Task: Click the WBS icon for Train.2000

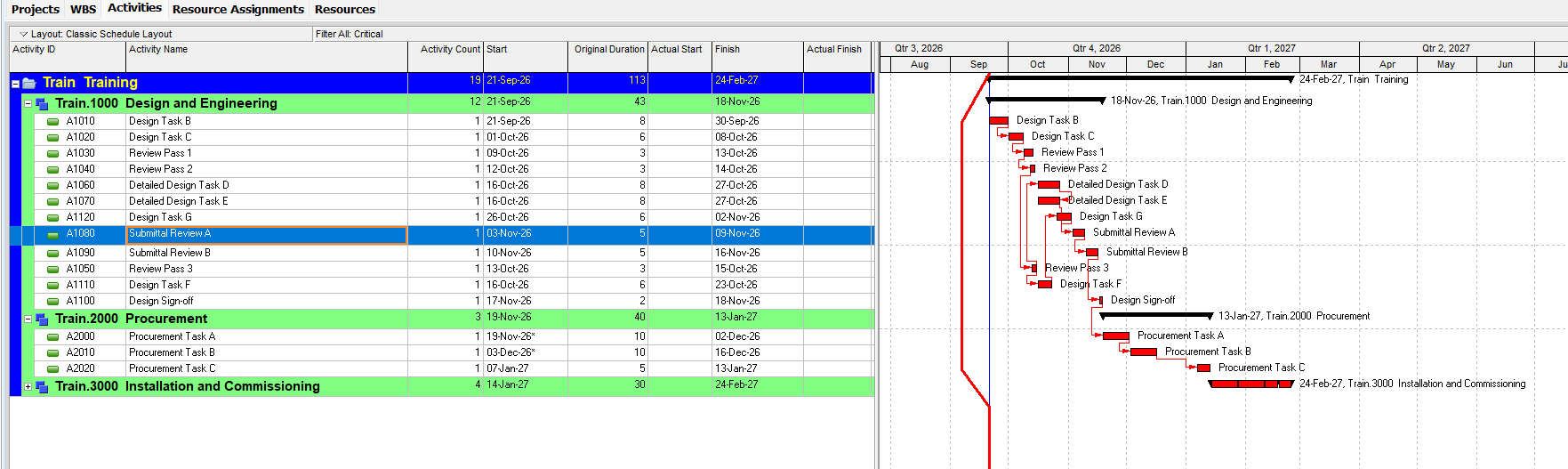Action: click(42, 319)
